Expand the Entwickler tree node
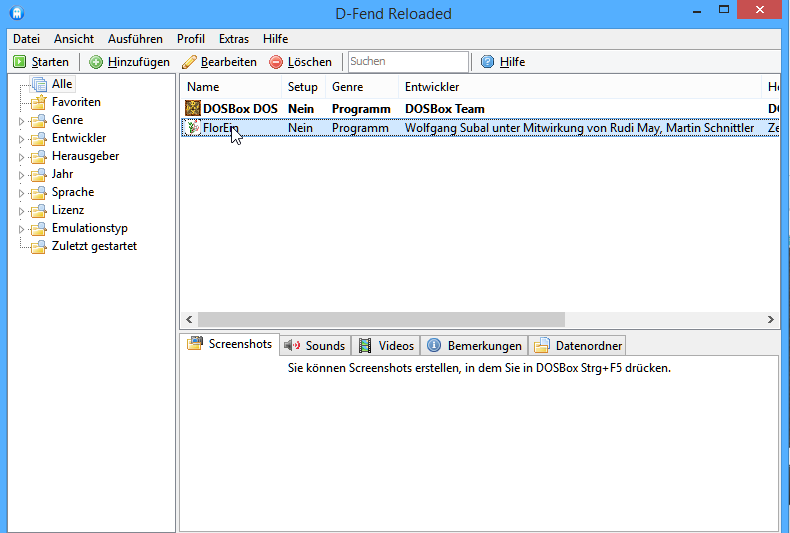Screen dimensions: 790x533 (x=21, y=140)
